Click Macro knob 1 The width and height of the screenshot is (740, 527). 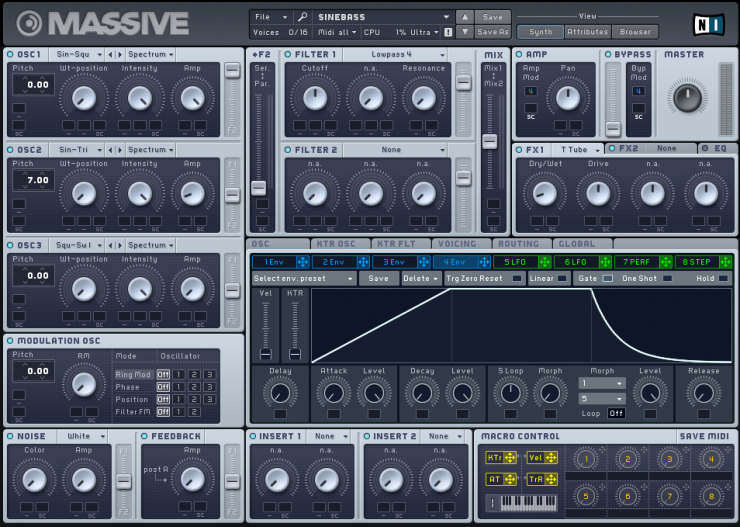[x=586, y=459]
